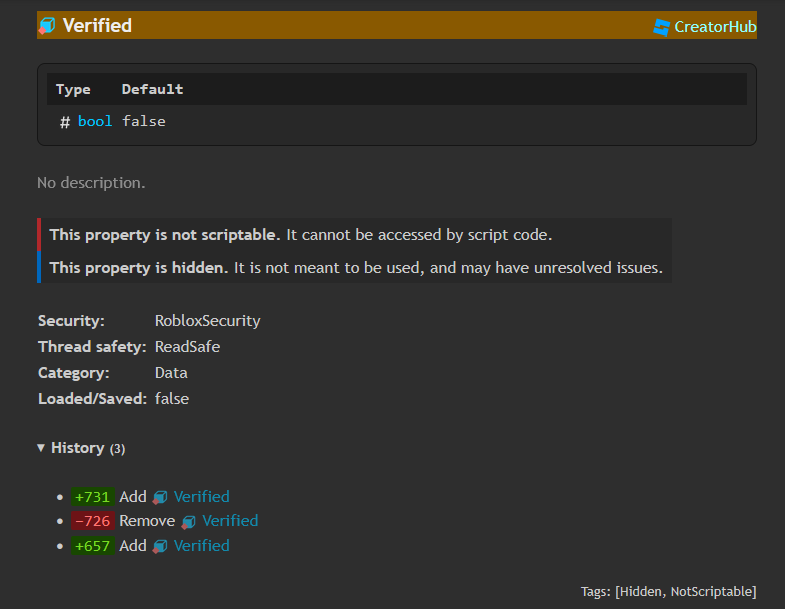Open the CreatorHub link

point(705,27)
